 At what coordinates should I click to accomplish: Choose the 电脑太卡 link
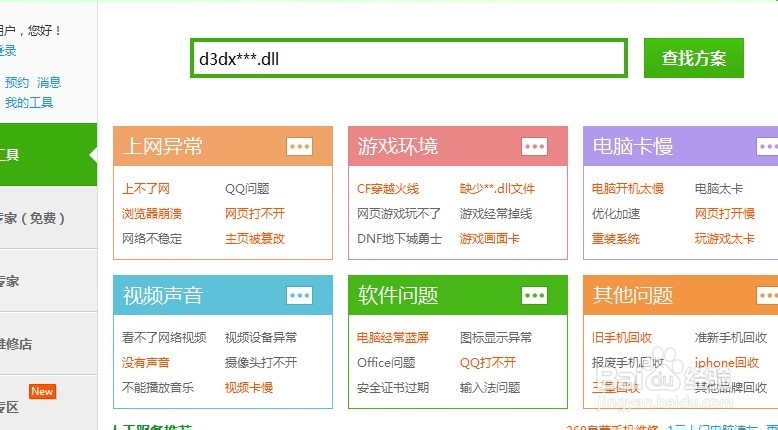point(718,188)
